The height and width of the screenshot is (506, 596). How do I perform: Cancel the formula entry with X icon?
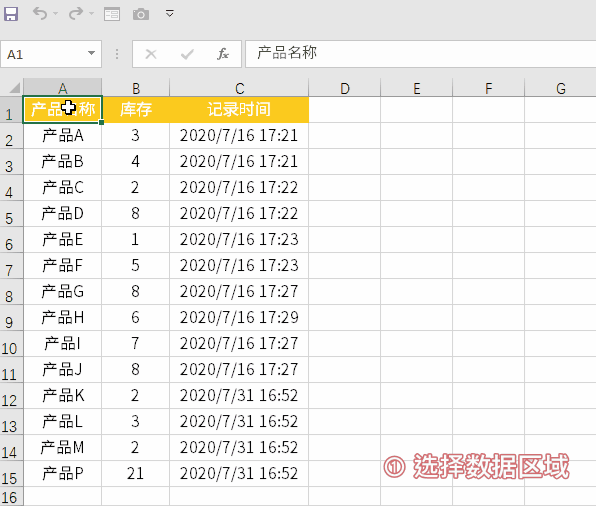(x=151, y=54)
